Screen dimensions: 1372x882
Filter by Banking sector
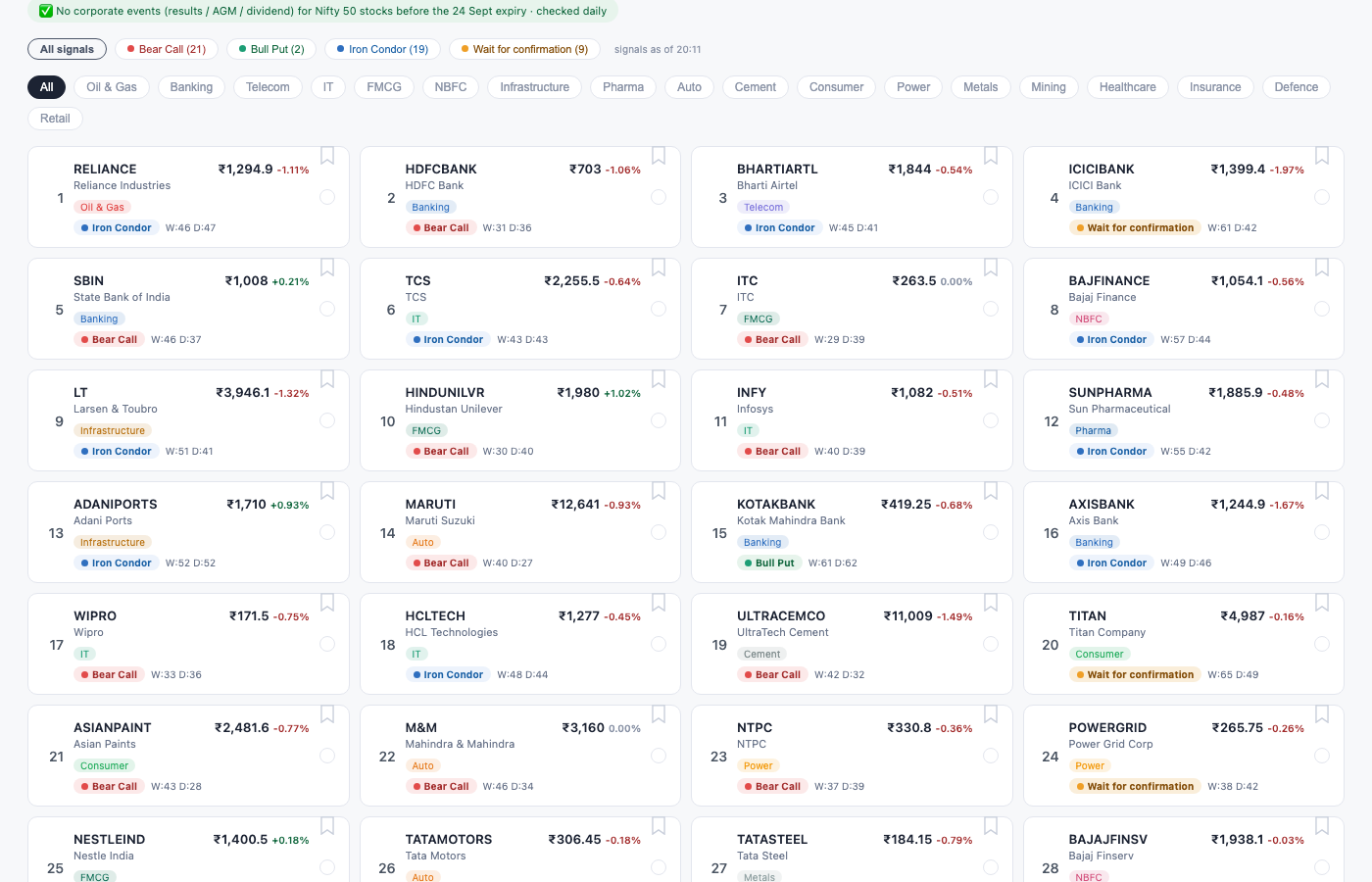point(191,87)
